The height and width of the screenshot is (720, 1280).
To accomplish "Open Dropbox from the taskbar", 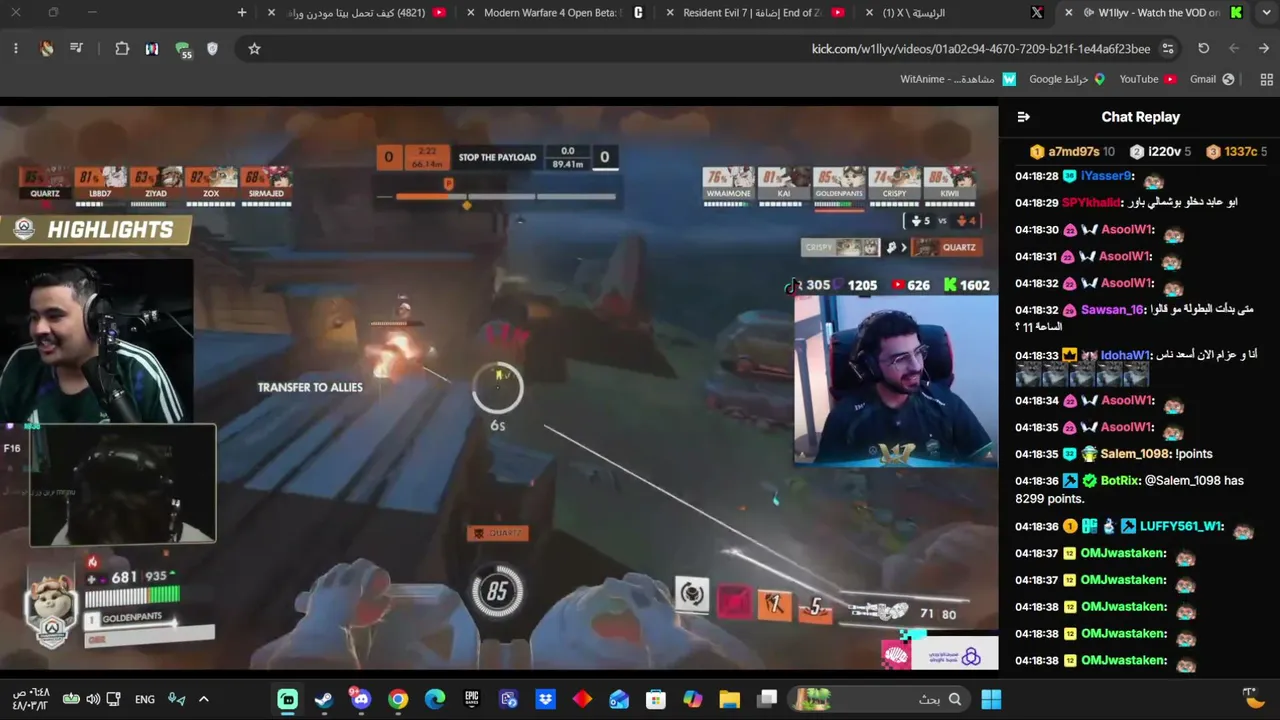I will tap(545, 699).
